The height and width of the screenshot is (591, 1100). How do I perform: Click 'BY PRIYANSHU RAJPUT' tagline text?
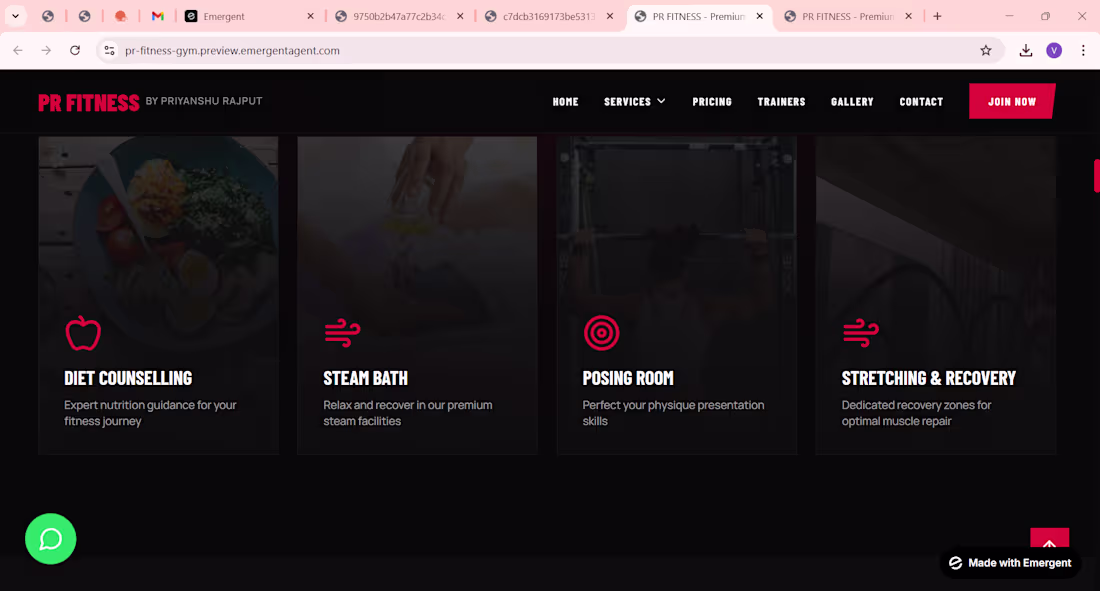point(204,101)
